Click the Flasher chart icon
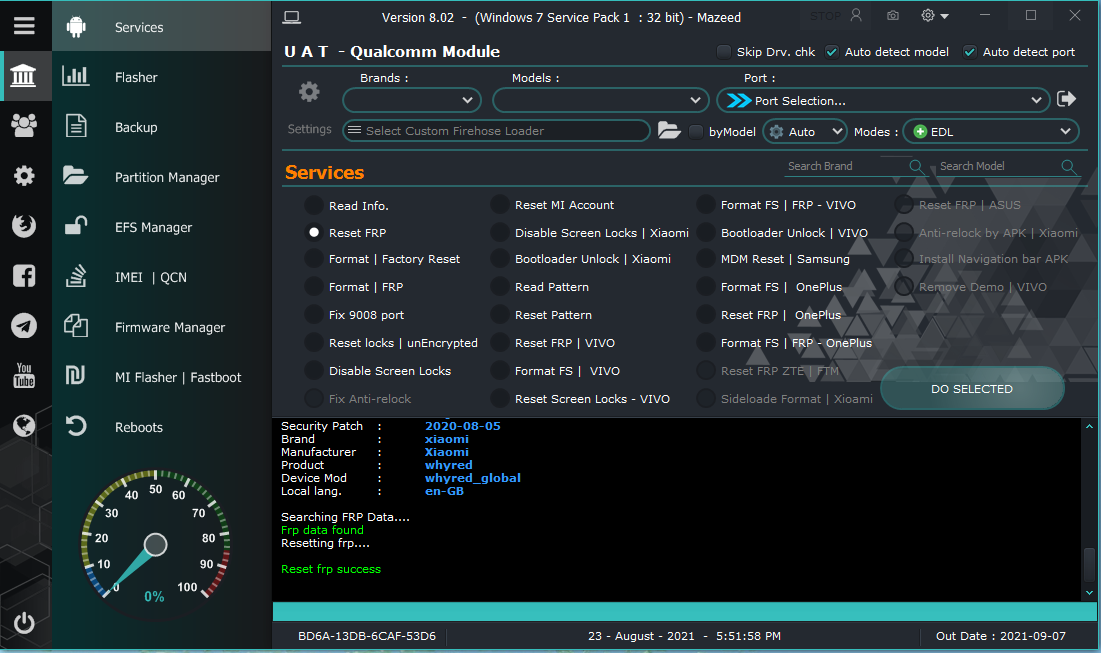This screenshot has height=653, width=1101. point(76,76)
